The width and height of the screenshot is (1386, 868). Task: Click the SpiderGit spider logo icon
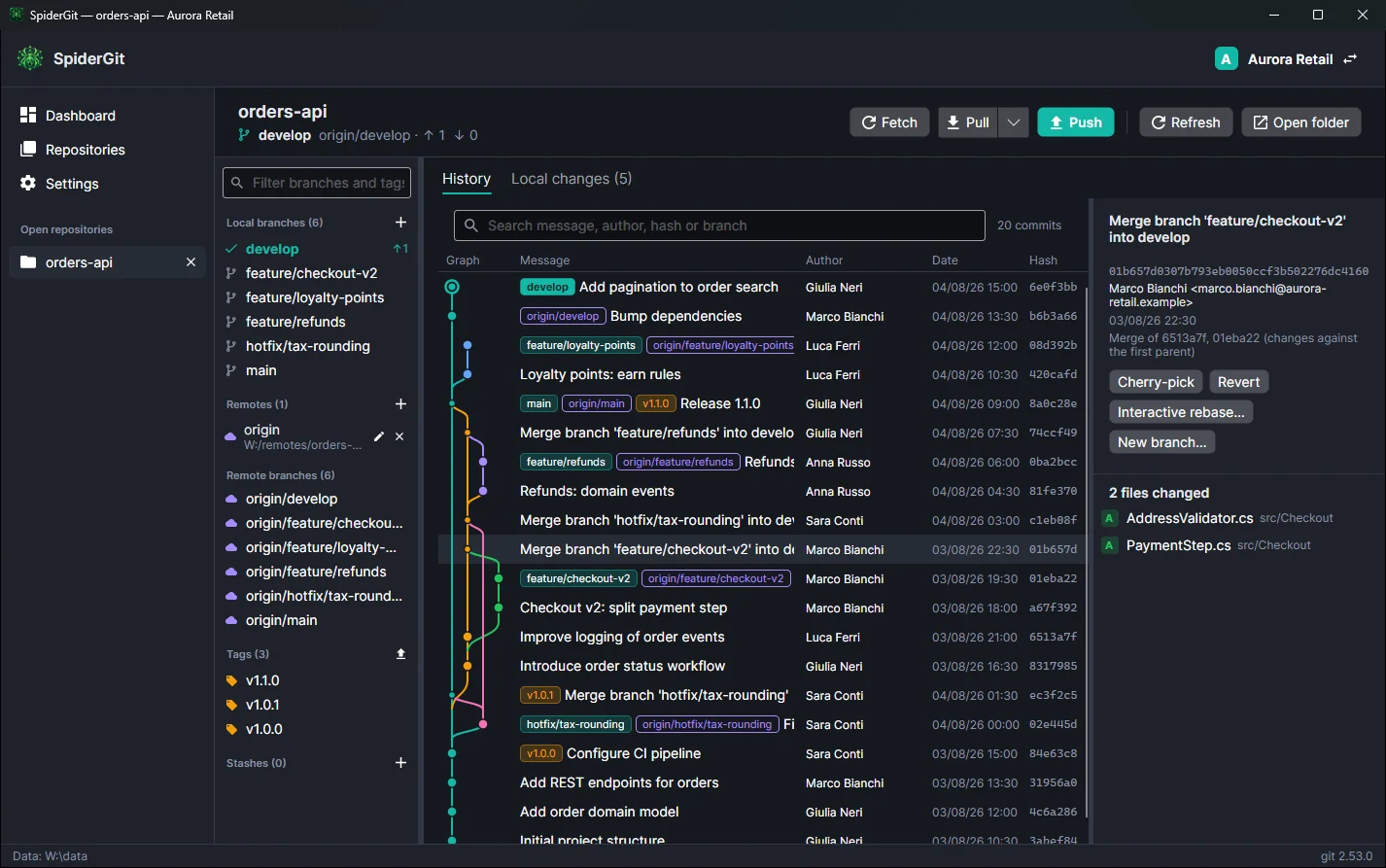point(30,58)
